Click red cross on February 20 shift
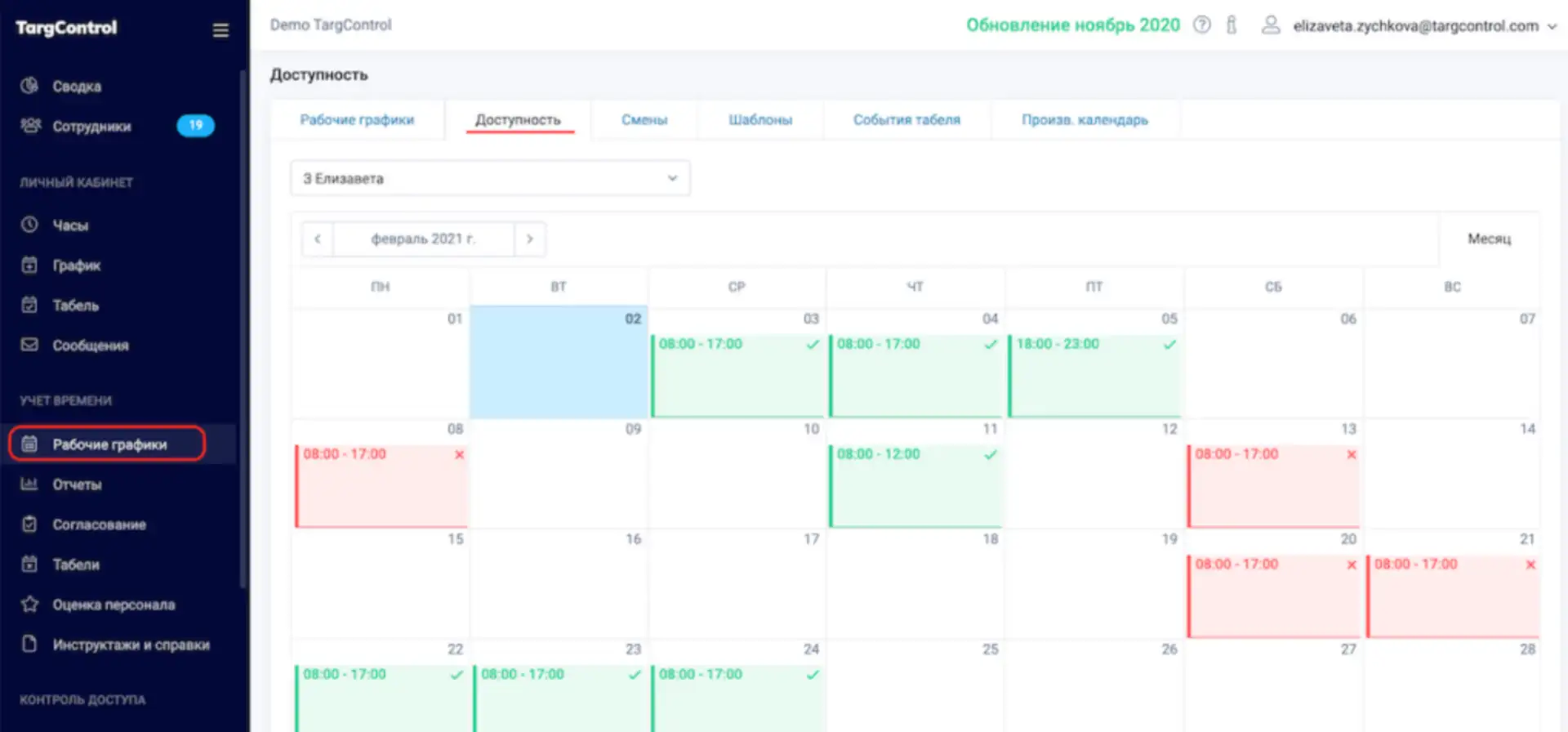 coord(1352,565)
